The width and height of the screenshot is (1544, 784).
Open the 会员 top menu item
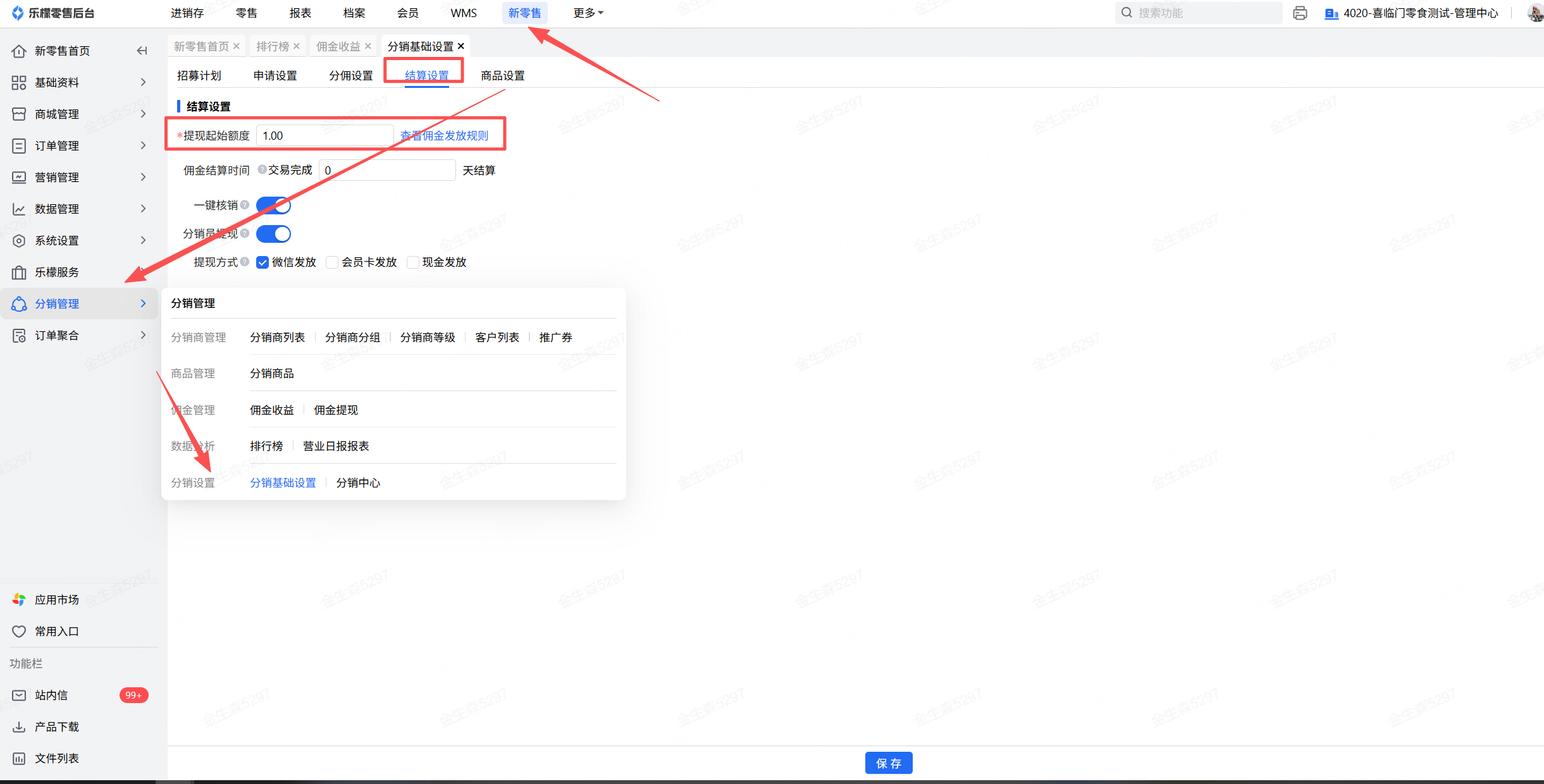coord(407,13)
